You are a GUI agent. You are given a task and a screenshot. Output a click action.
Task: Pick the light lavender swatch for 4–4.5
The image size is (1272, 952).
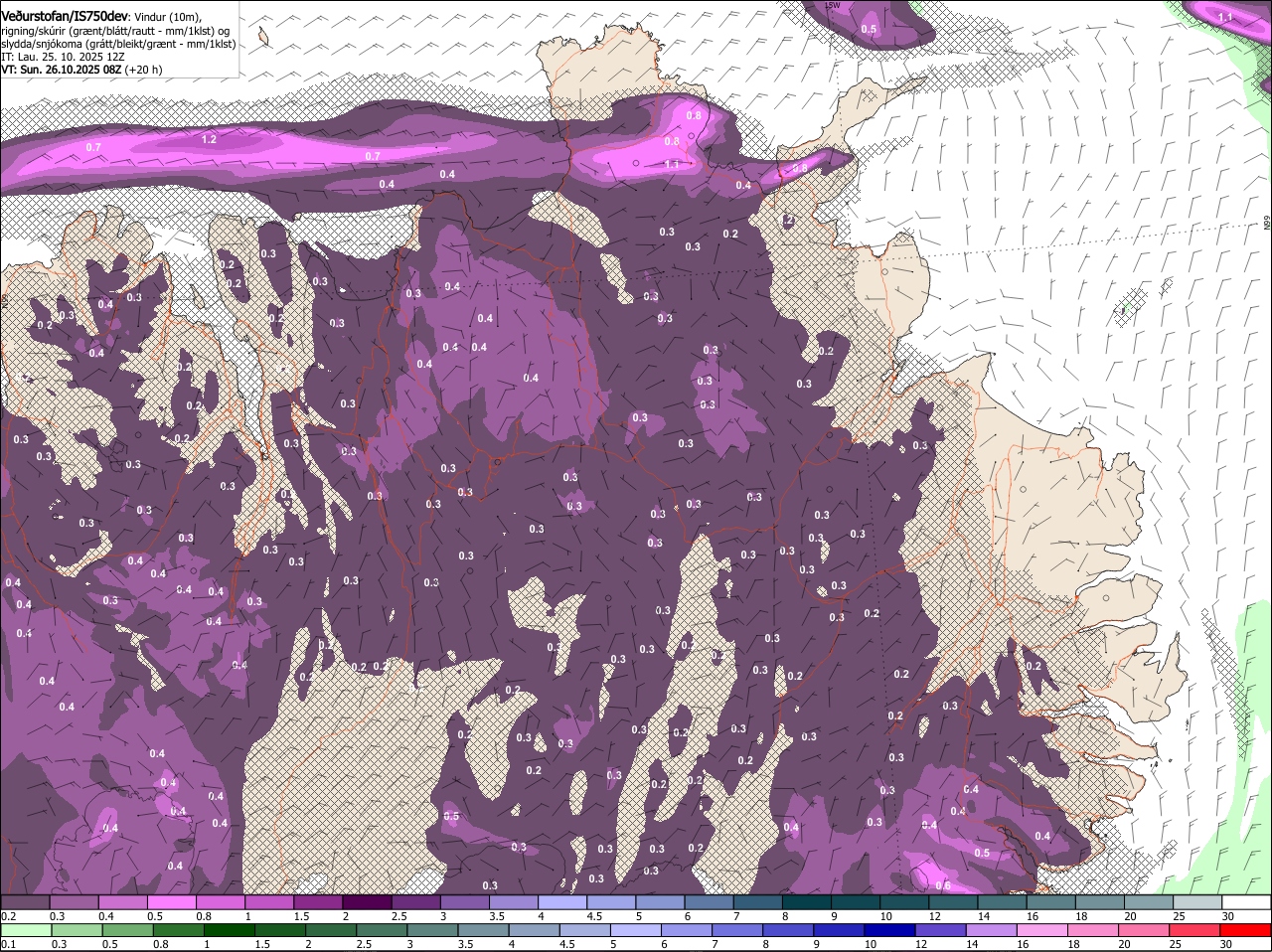tap(562, 902)
